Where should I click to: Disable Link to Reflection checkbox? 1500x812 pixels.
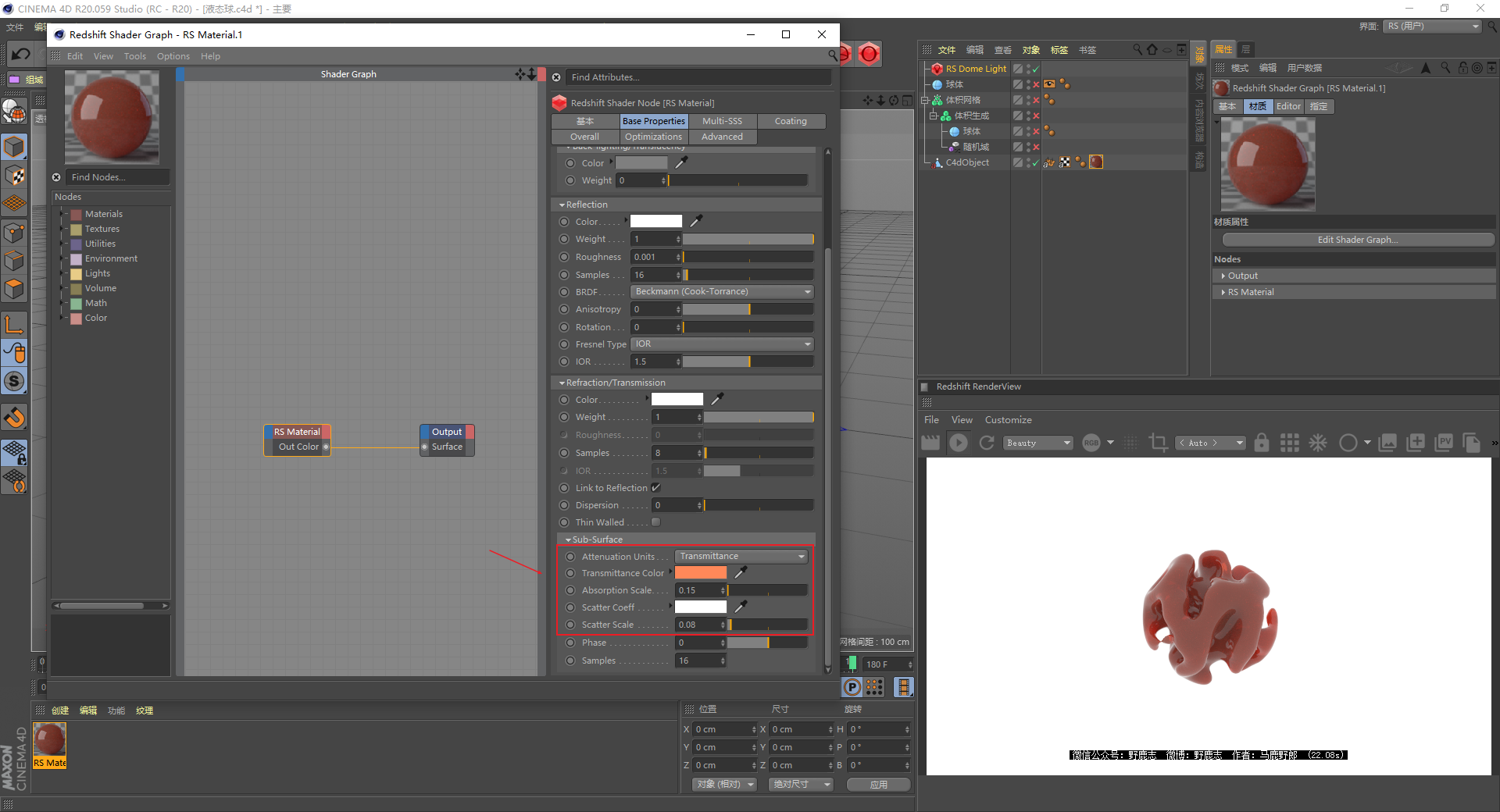(655, 487)
